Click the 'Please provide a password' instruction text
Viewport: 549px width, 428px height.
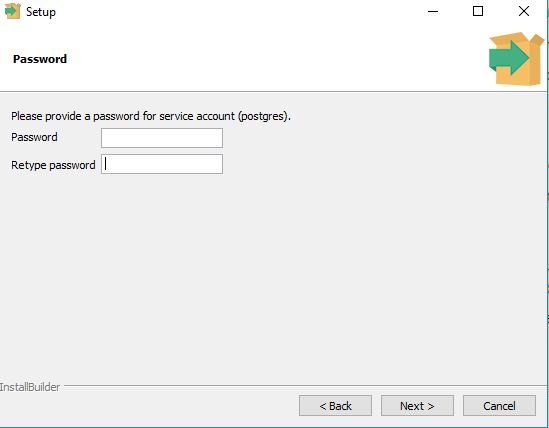pos(151,116)
